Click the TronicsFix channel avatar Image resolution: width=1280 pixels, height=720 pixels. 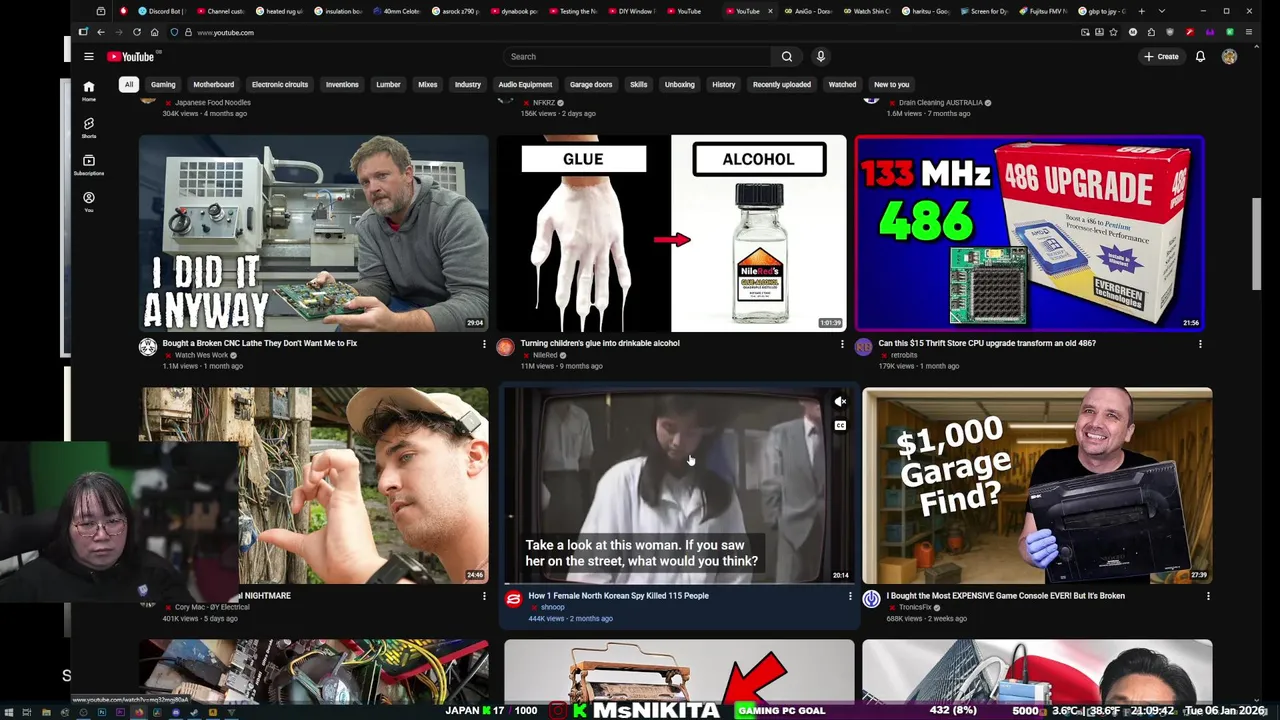(871, 599)
